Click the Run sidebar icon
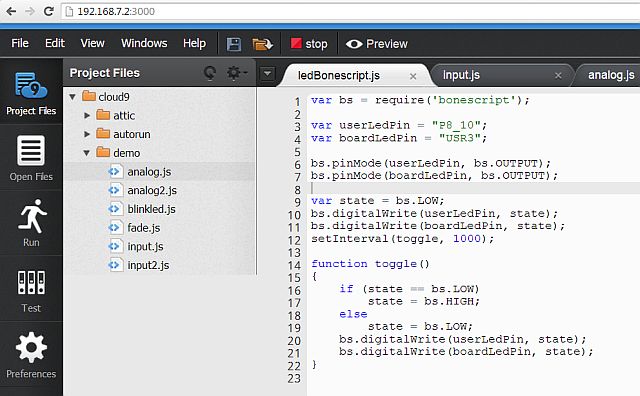Screen dimensions: 640x396 point(31,223)
